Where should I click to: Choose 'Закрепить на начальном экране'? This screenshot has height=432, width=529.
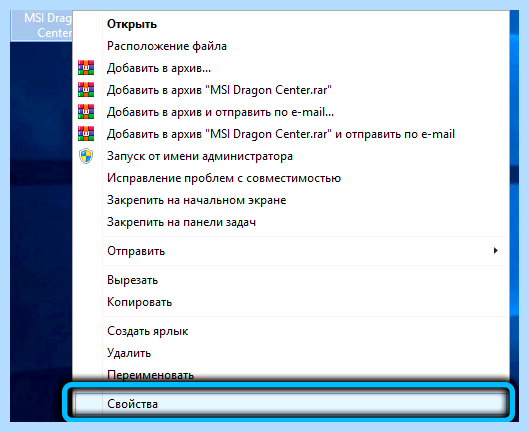291,200
